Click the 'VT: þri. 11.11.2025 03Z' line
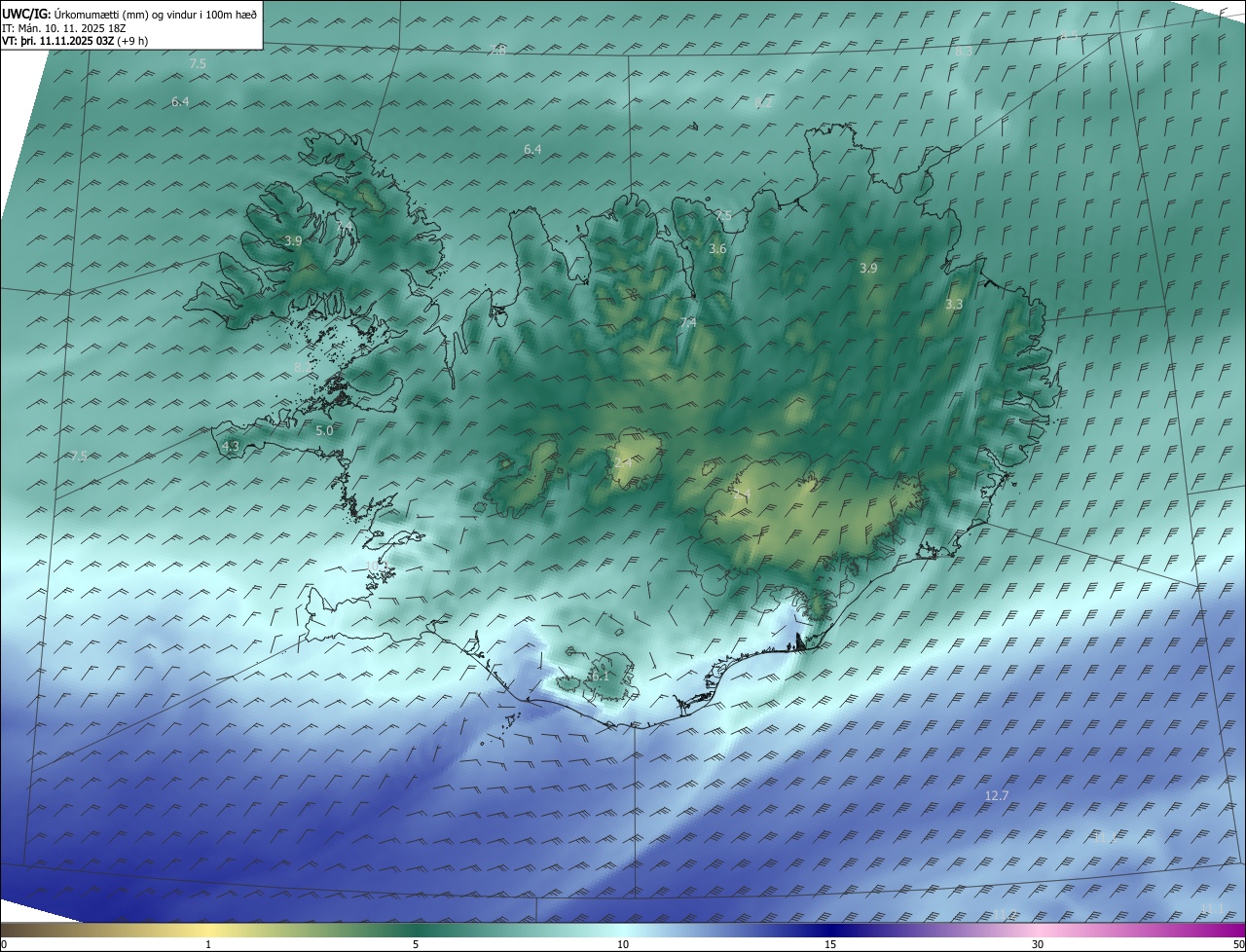The height and width of the screenshot is (952, 1246). pyautogui.click(x=75, y=41)
